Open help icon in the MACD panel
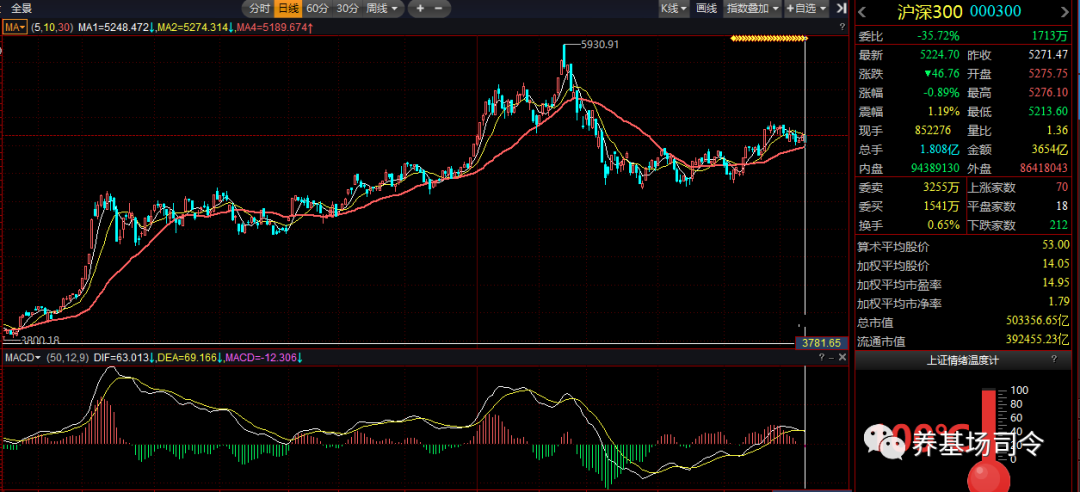Image resolution: width=1080 pixels, height=492 pixels. (820, 357)
